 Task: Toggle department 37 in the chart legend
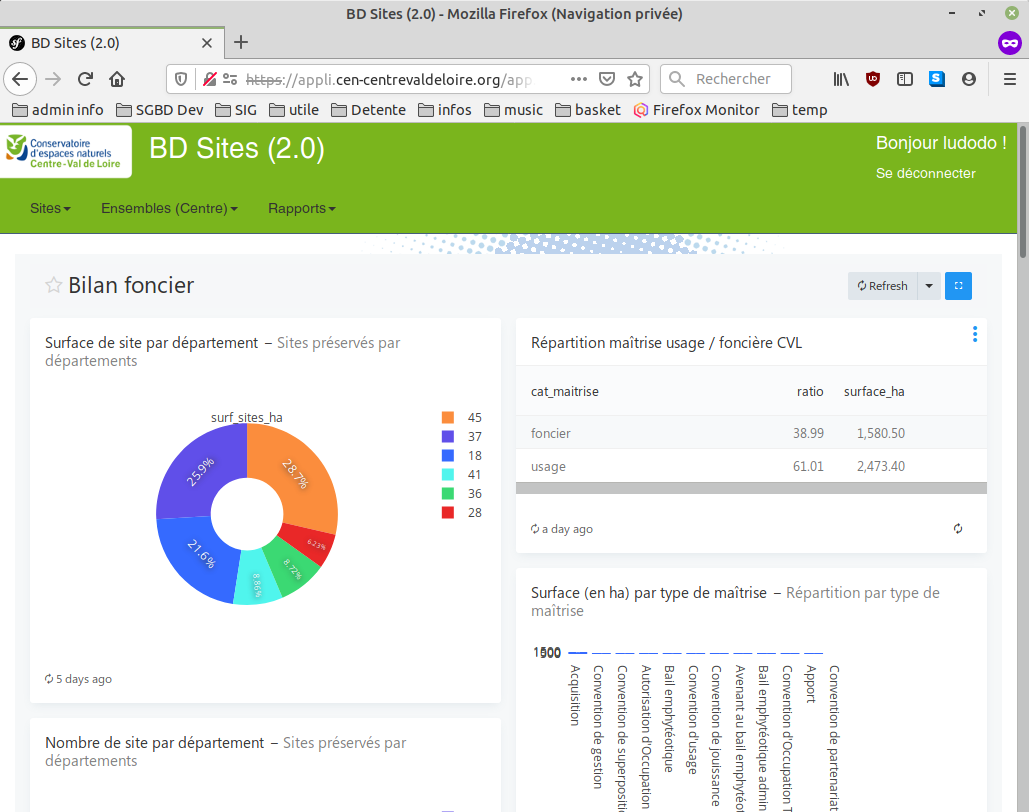tap(460, 436)
